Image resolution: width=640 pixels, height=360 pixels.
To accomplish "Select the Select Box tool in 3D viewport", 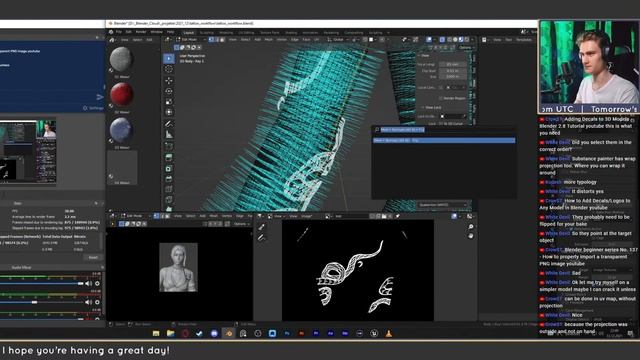I will (169, 58).
